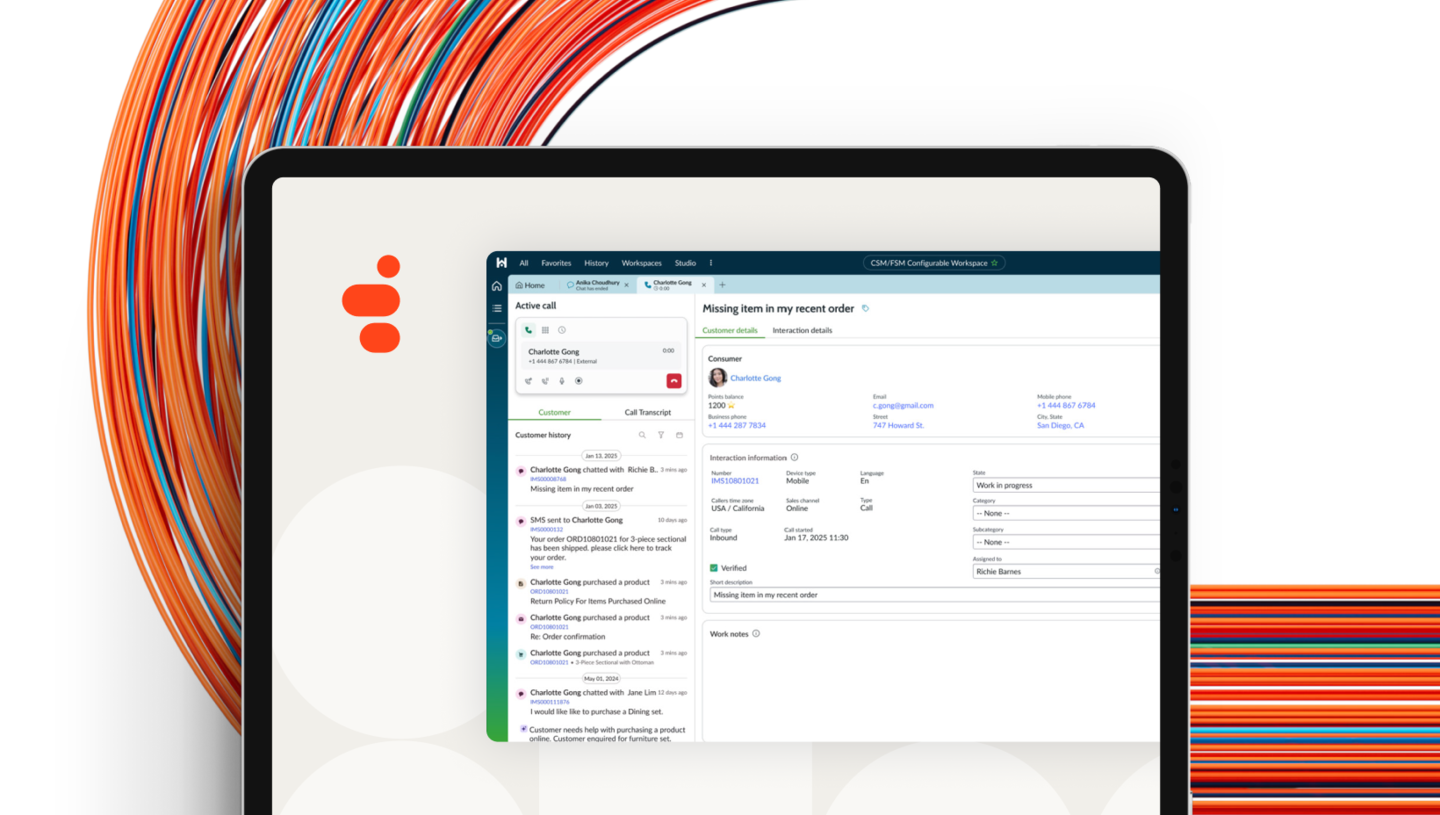Put the active call on hold
This screenshot has height=815, width=1440.
(545, 381)
